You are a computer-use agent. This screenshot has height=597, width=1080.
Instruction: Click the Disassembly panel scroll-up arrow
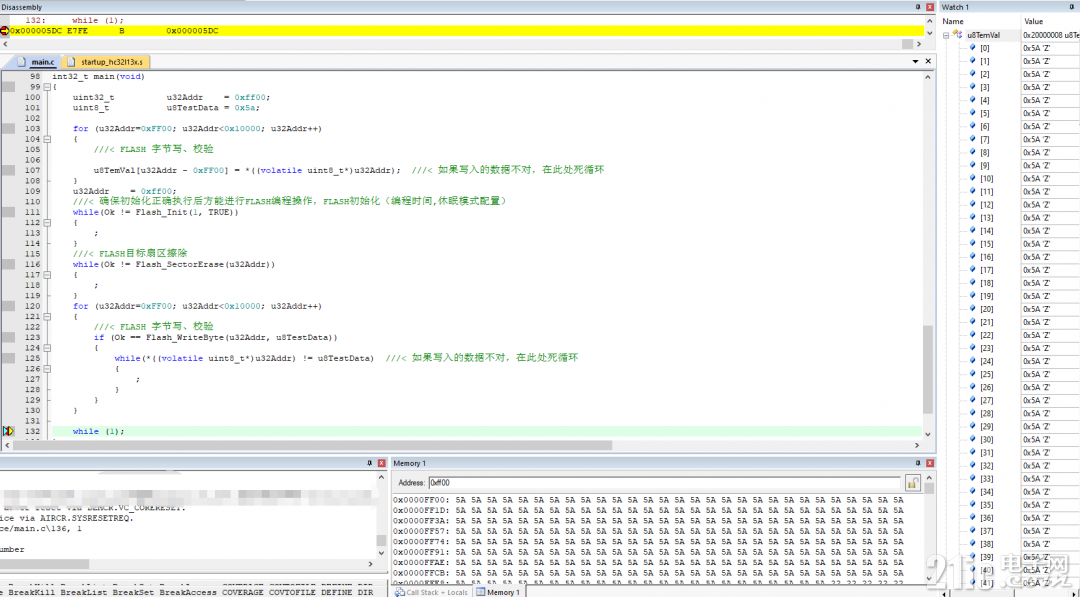tap(930, 21)
